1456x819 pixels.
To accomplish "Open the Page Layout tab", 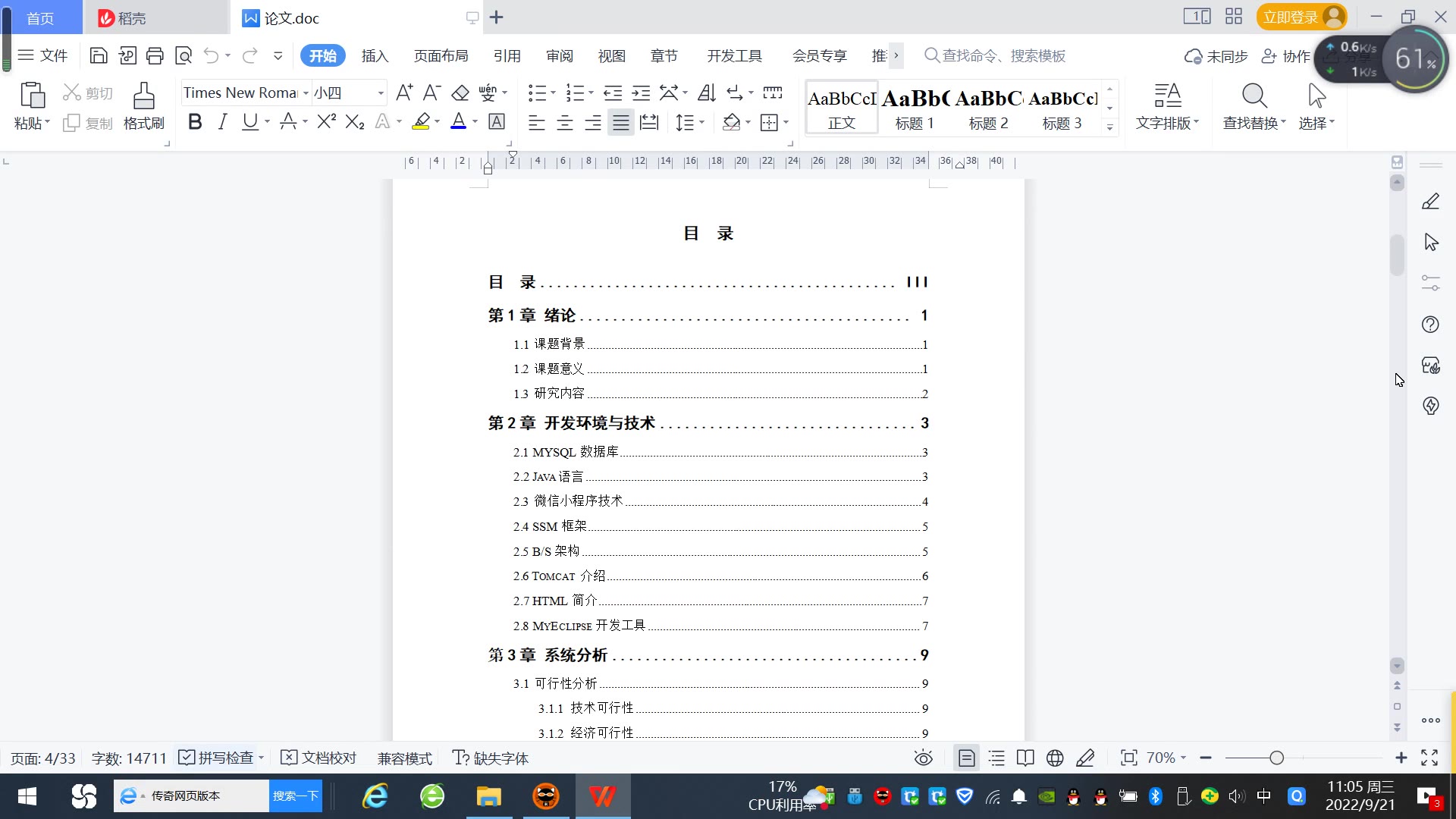I will [441, 55].
